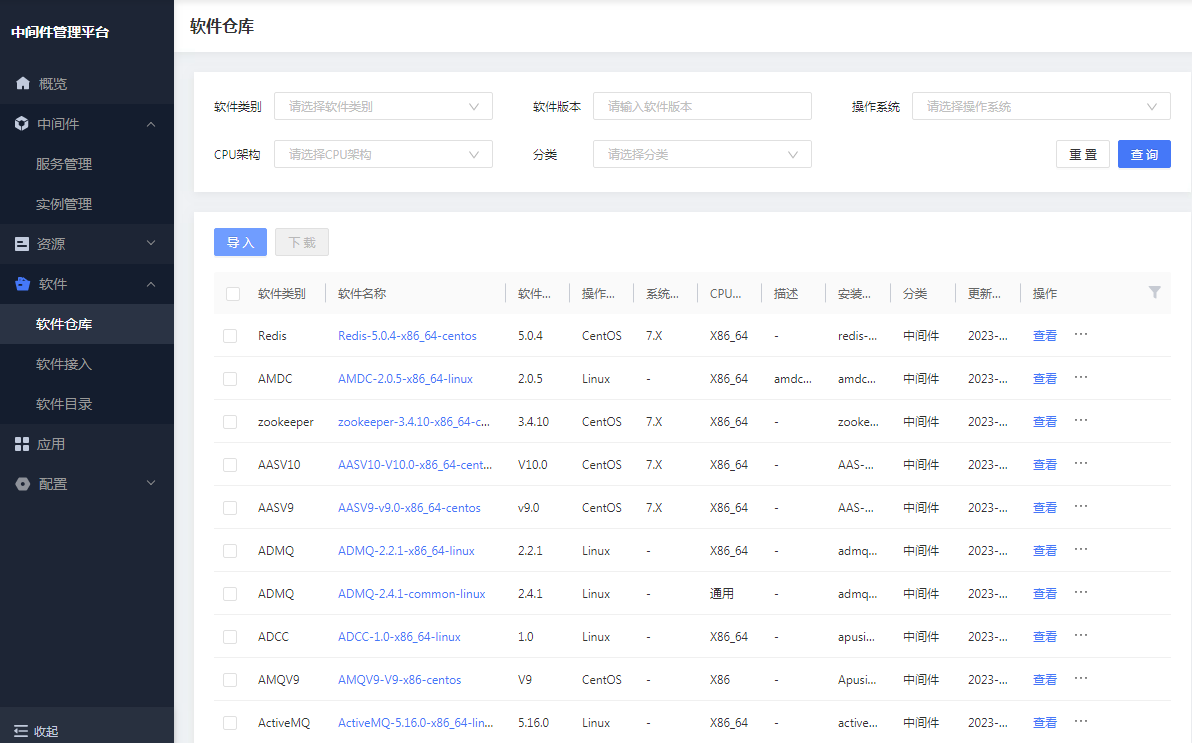1192x743 pixels.
Task: Check the AMQV9 row checkbox
Action: pyautogui.click(x=230, y=680)
